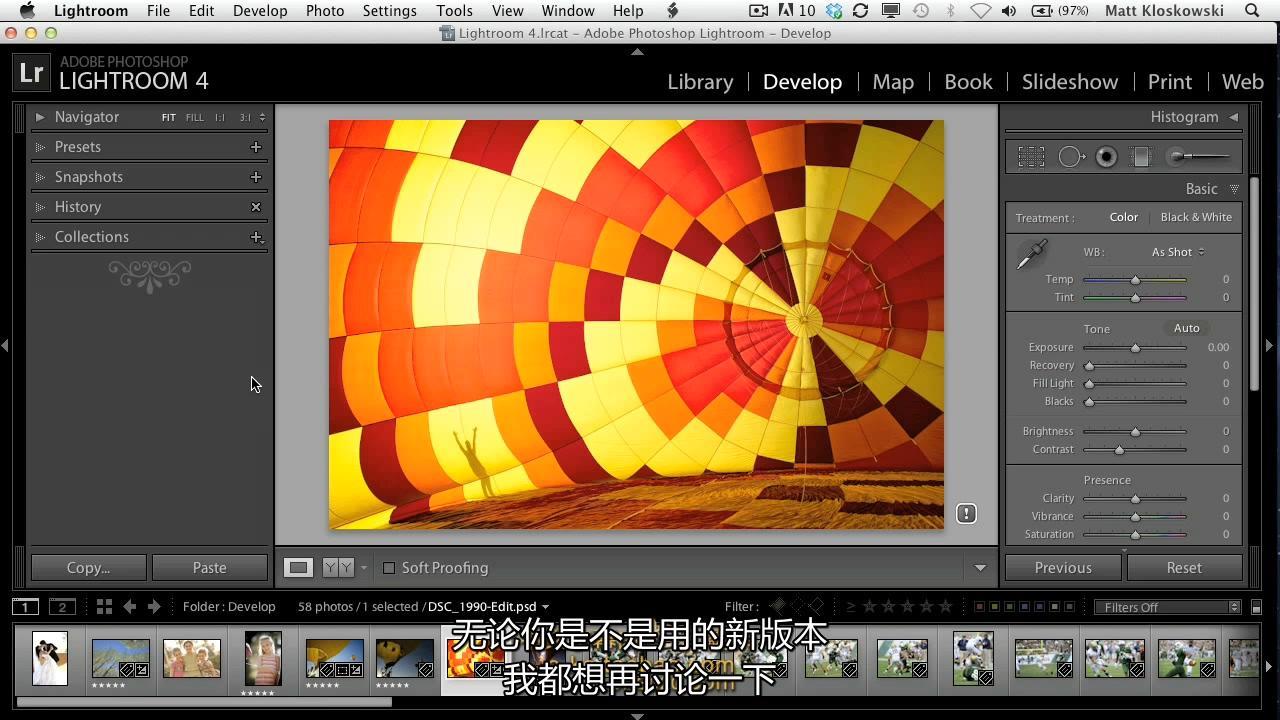Filter by red color label
Viewport: 1280px width, 720px height.
pos(979,607)
